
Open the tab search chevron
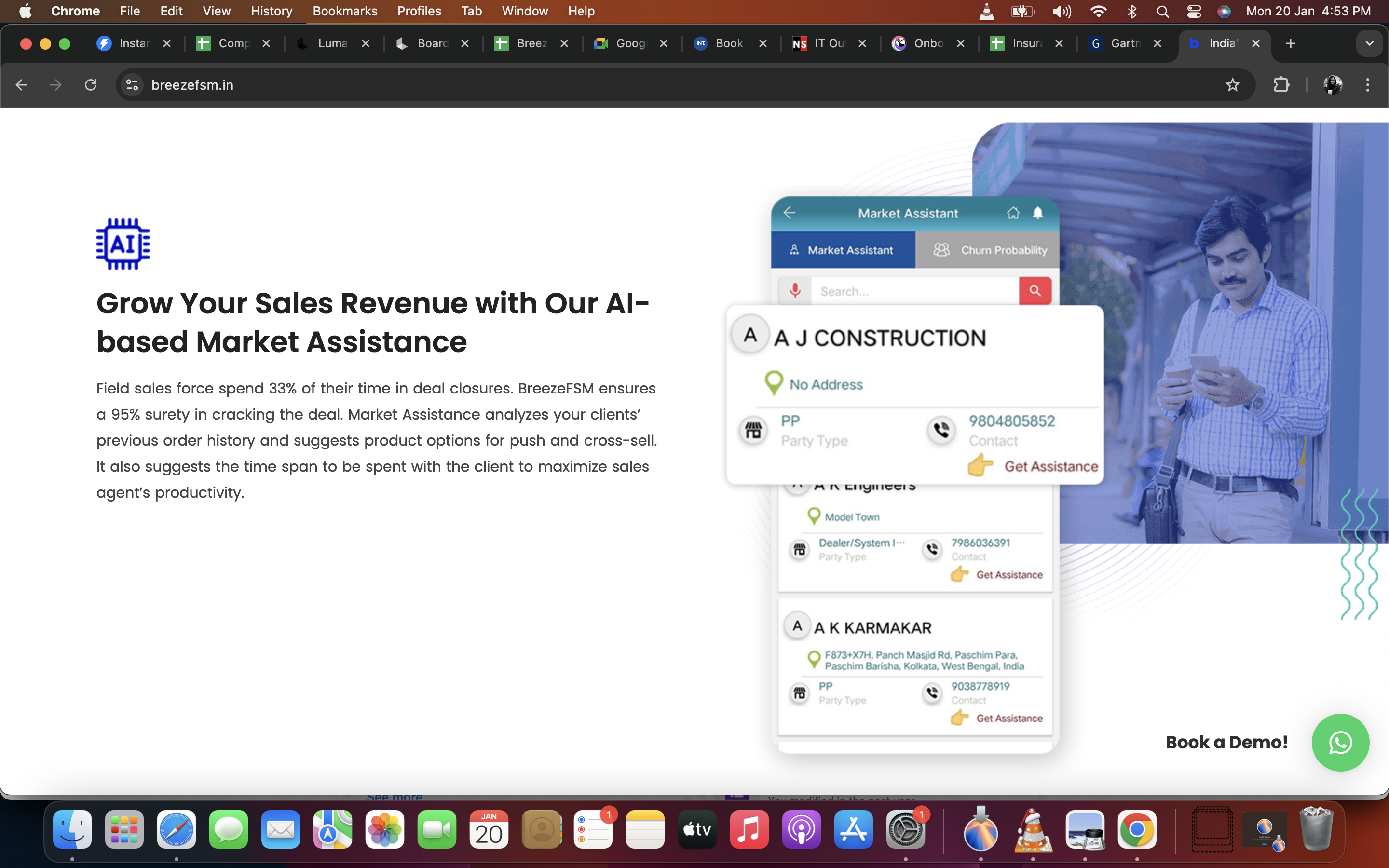(1369, 43)
